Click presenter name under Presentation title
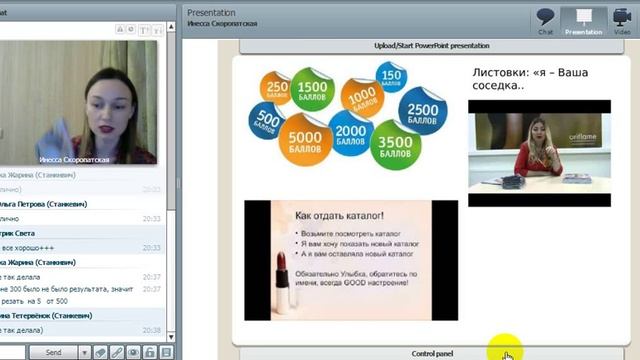This screenshot has height=360, width=640. (222, 24)
